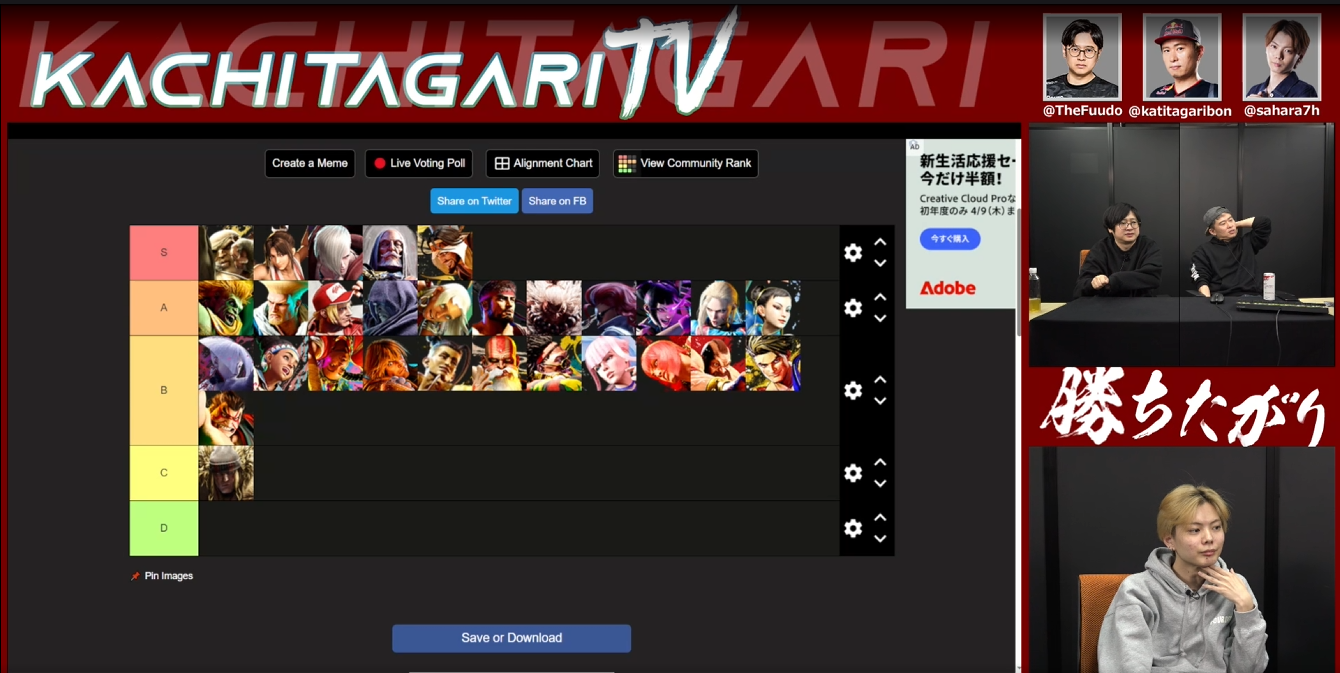Move S tier row up with arrow

[880, 242]
